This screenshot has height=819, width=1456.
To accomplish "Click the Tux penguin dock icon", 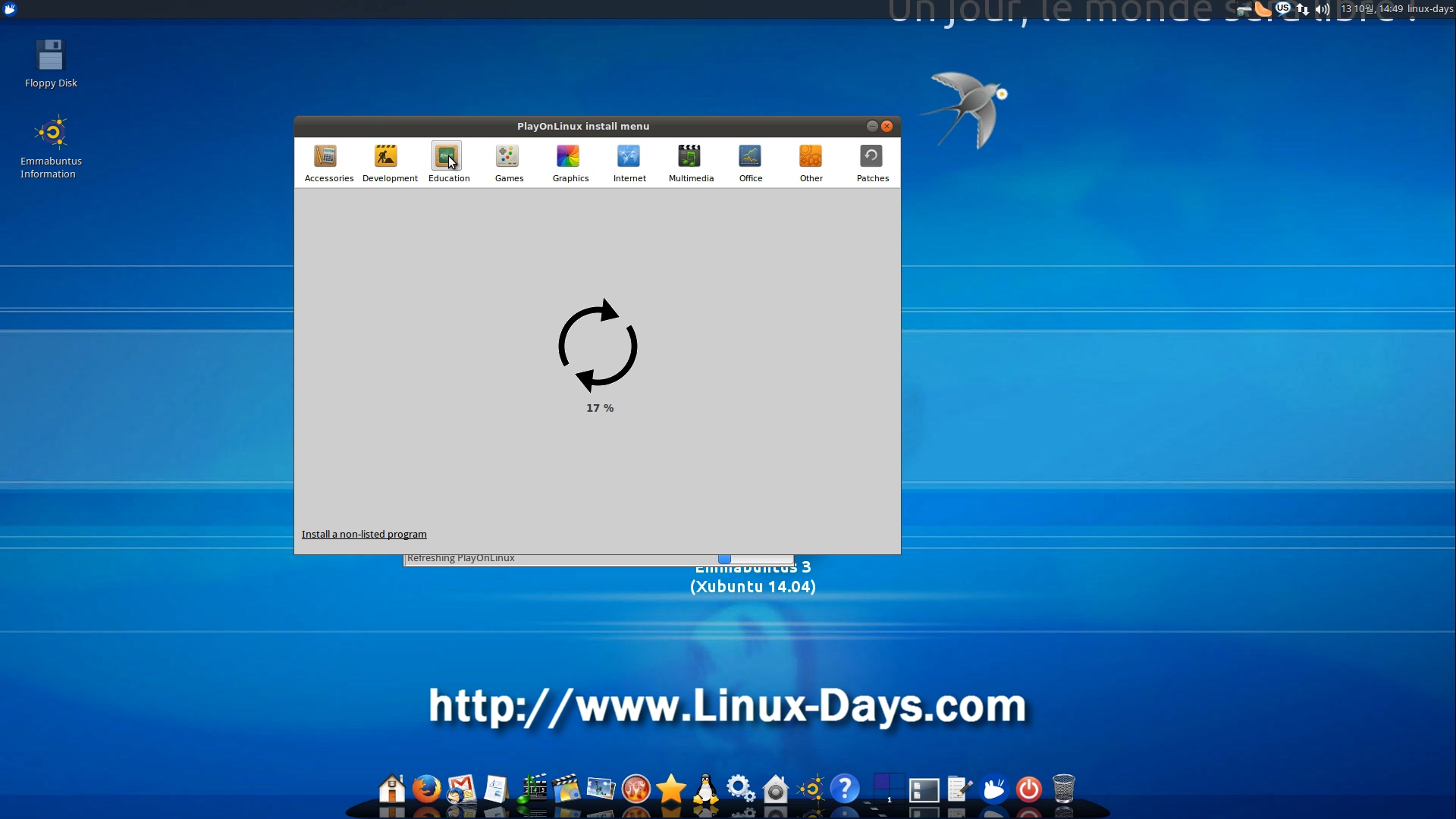I will (706, 789).
